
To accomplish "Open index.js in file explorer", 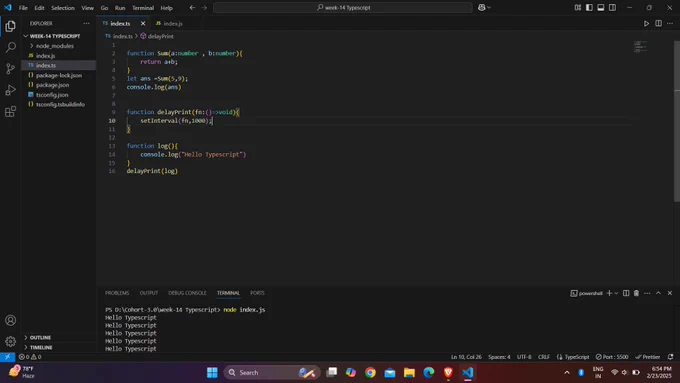I will point(46,56).
